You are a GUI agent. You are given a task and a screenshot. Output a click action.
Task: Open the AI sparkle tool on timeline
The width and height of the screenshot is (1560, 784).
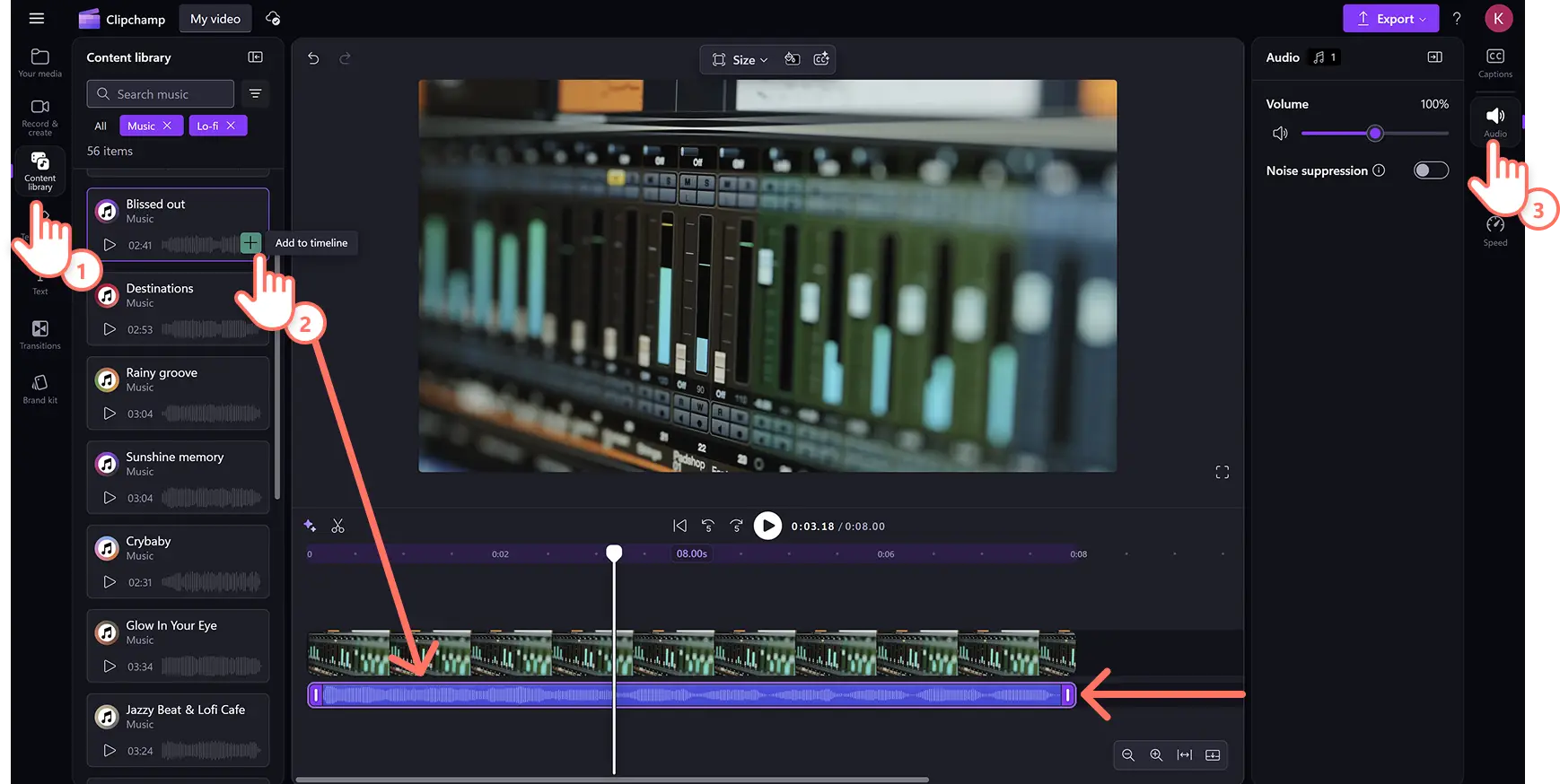click(x=310, y=526)
